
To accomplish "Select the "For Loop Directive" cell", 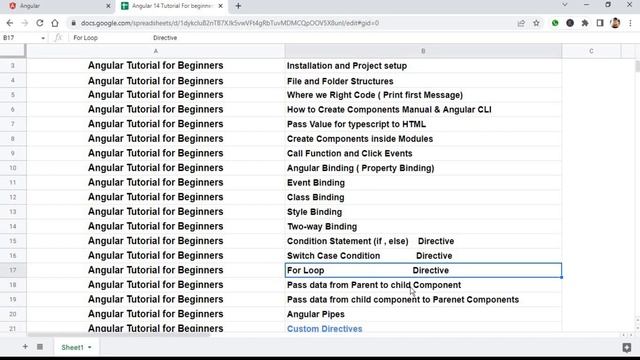I will pyautogui.click(x=423, y=270).
